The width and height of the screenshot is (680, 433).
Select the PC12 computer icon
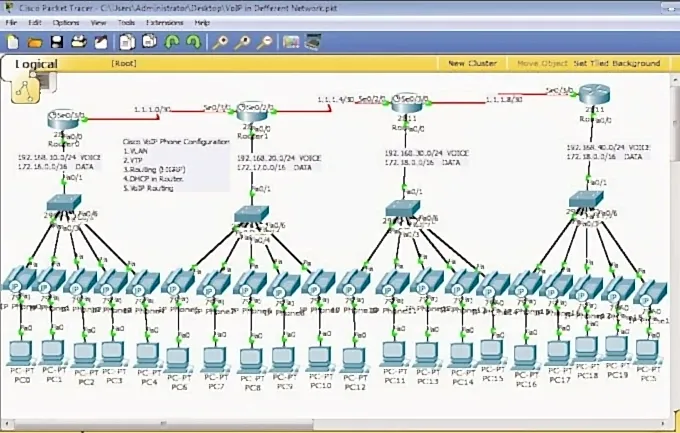click(354, 360)
